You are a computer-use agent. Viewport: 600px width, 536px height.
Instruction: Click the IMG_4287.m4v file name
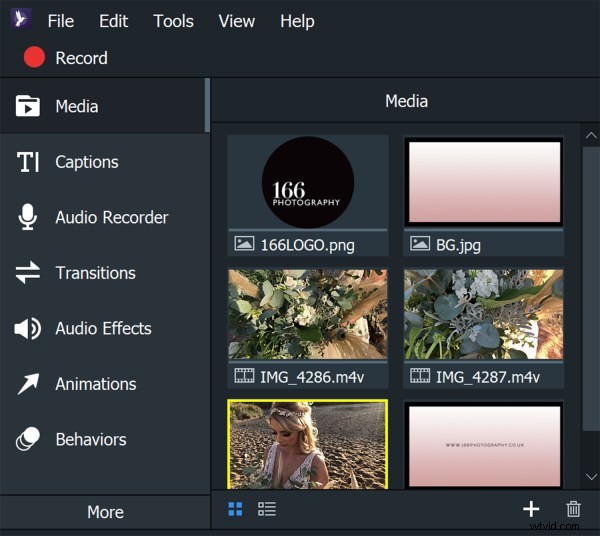tap(488, 377)
